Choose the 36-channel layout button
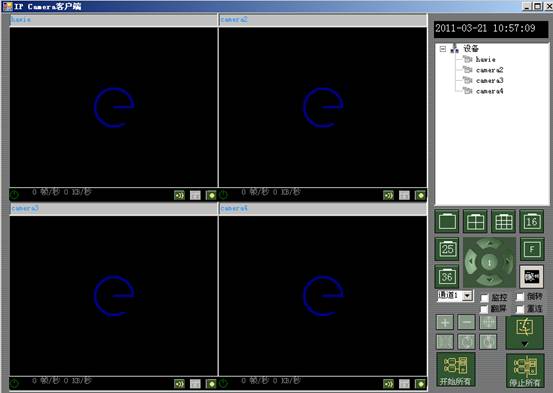 pyautogui.click(x=447, y=276)
